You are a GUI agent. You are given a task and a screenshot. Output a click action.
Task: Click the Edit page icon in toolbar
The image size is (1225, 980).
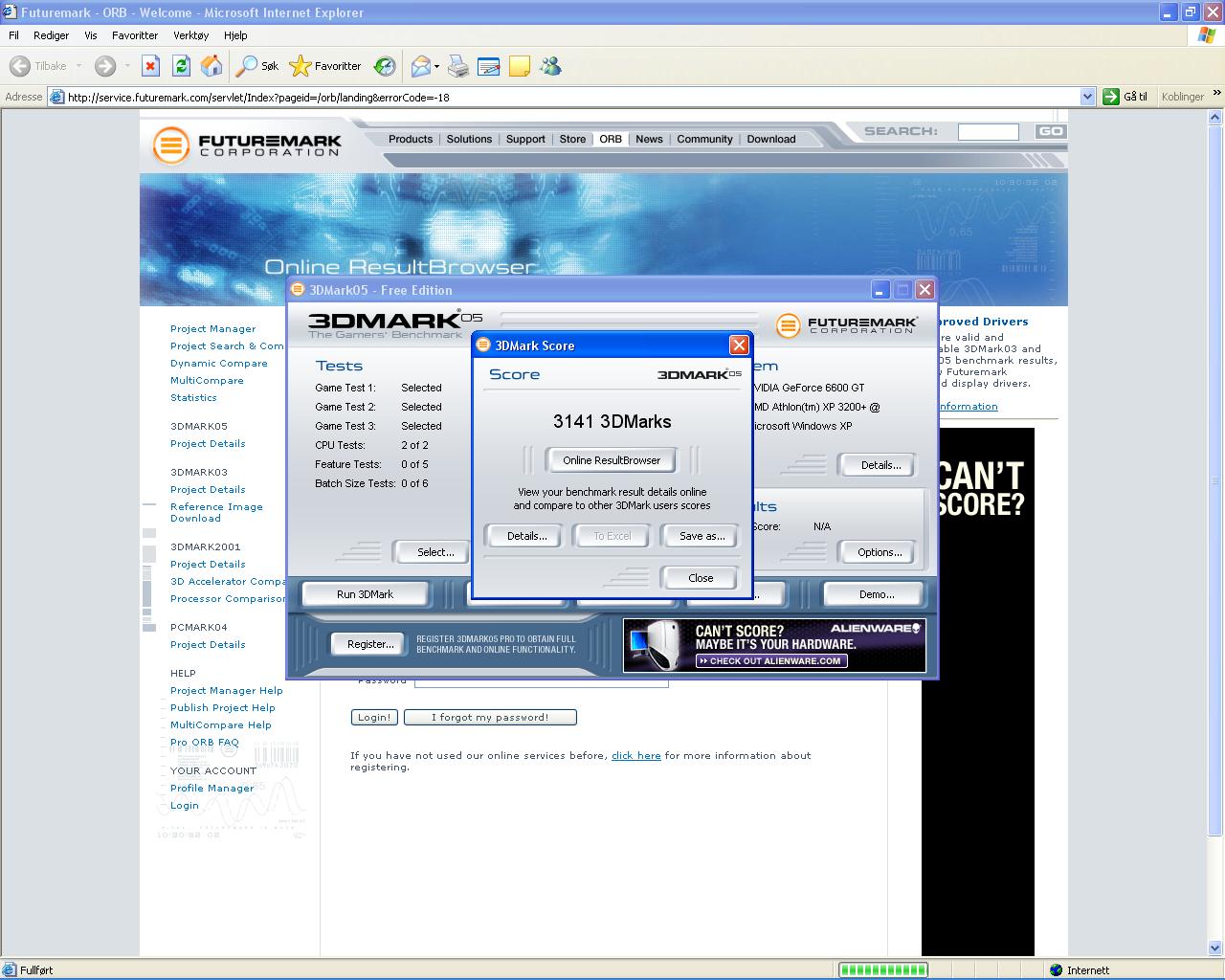(488, 66)
